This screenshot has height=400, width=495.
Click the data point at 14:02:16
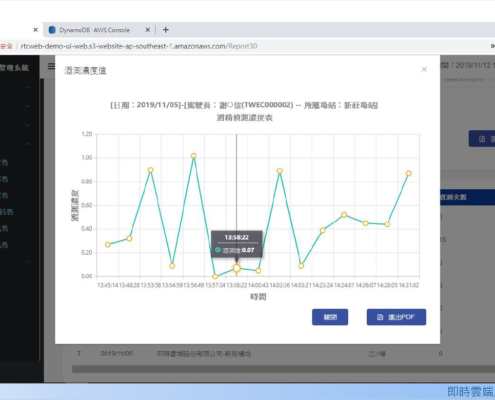pyautogui.click(x=280, y=171)
